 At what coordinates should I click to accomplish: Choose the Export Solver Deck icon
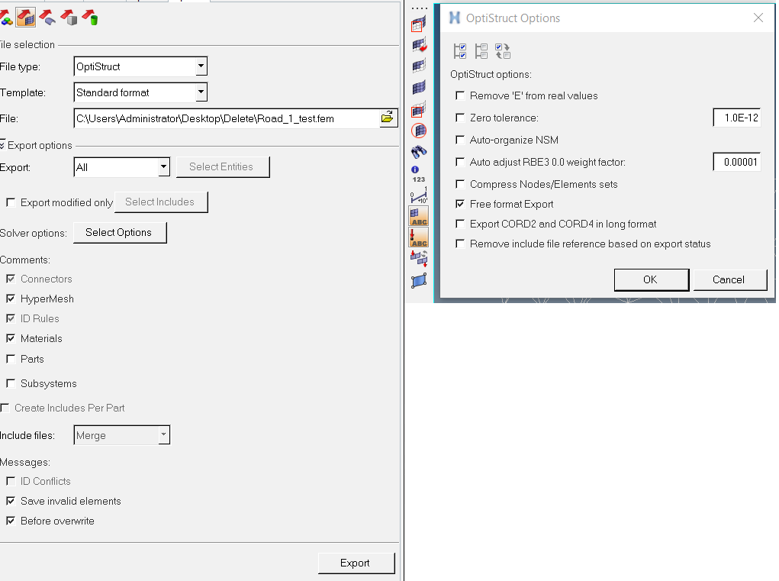click(26, 17)
